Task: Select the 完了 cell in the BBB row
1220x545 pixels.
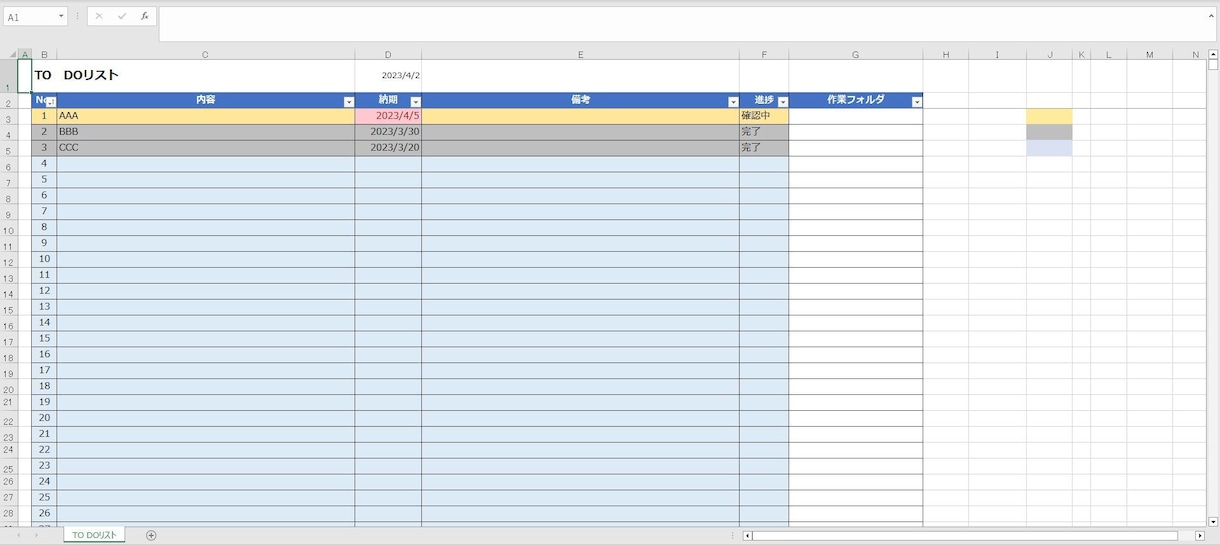Action: (764, 132)
